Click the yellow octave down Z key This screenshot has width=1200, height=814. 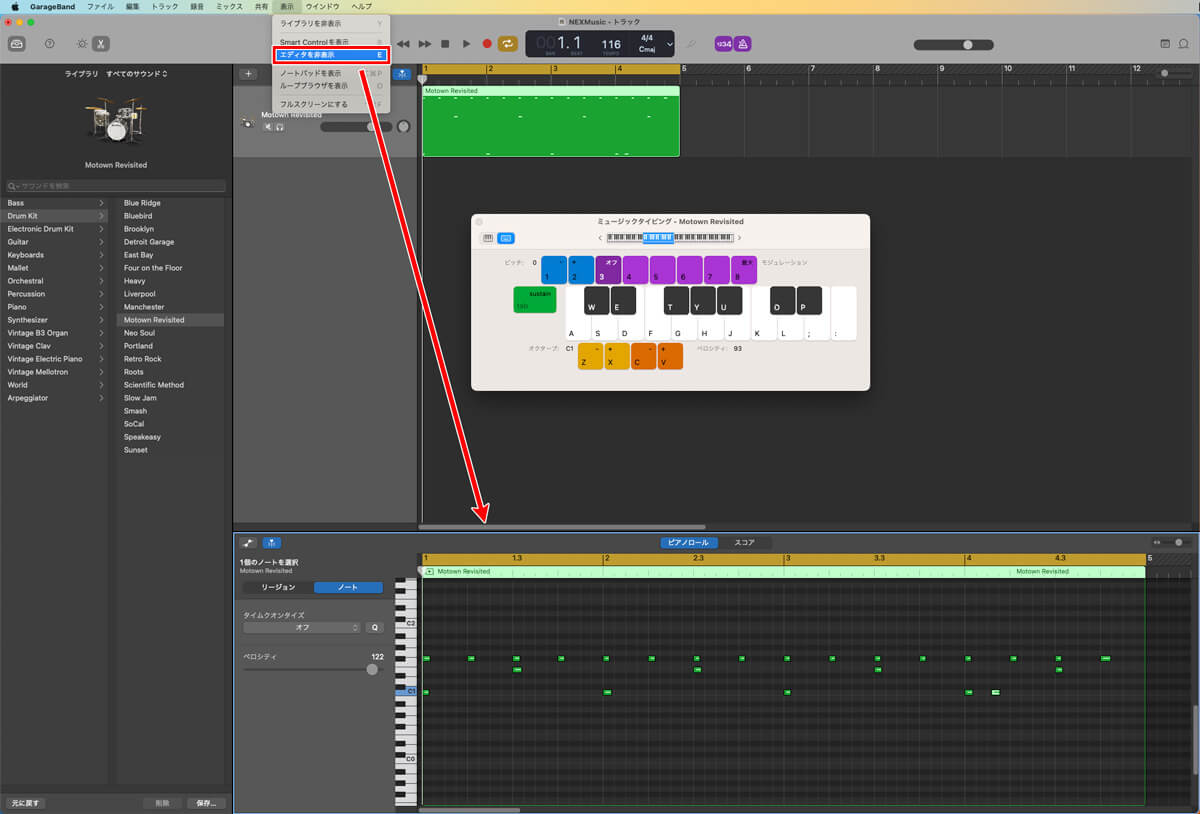(590, 356)
